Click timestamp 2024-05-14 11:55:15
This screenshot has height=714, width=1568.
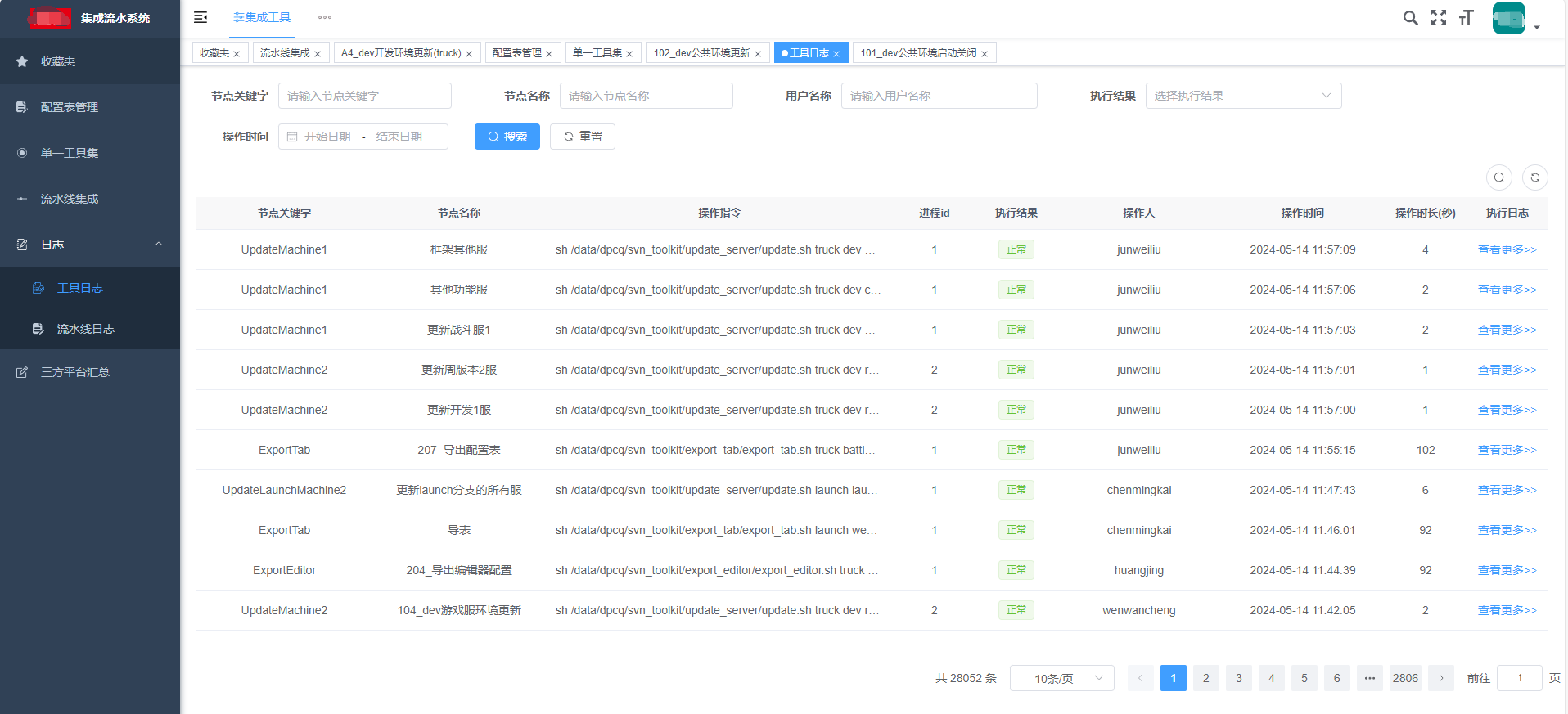[1302, 450]
